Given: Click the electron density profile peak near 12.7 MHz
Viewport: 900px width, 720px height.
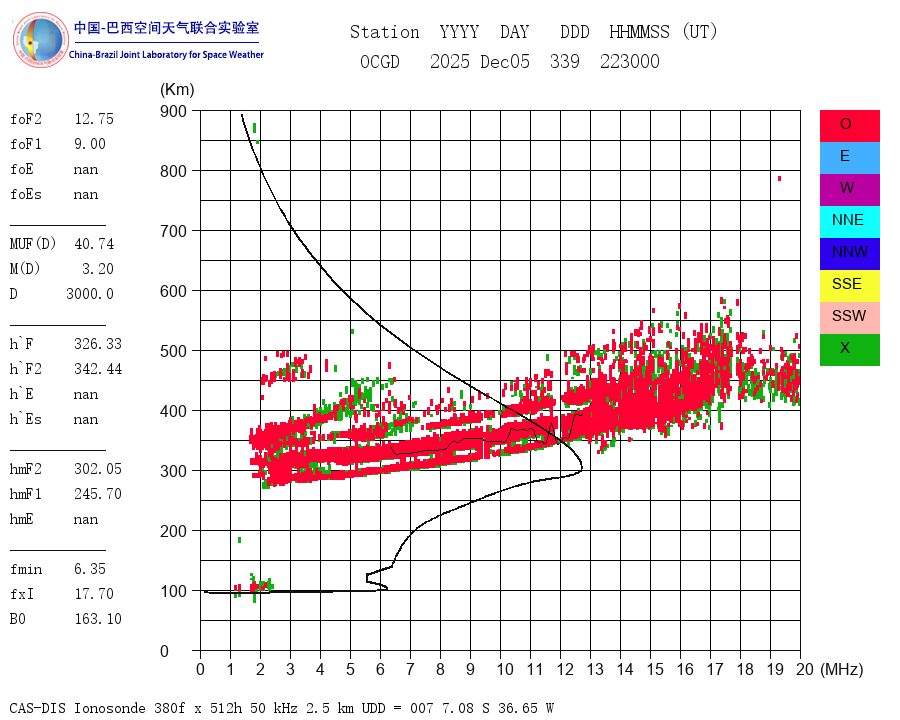Looking at the screenshot, I should [581, 467].
